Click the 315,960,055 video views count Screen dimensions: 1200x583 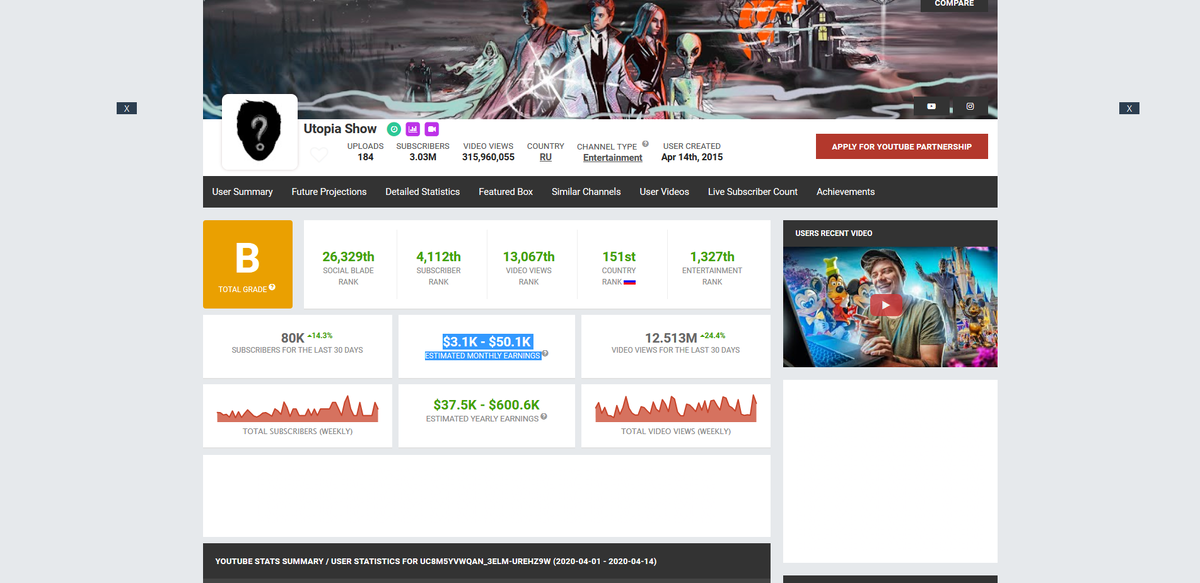pyautogui.click(x=488, y=157)
